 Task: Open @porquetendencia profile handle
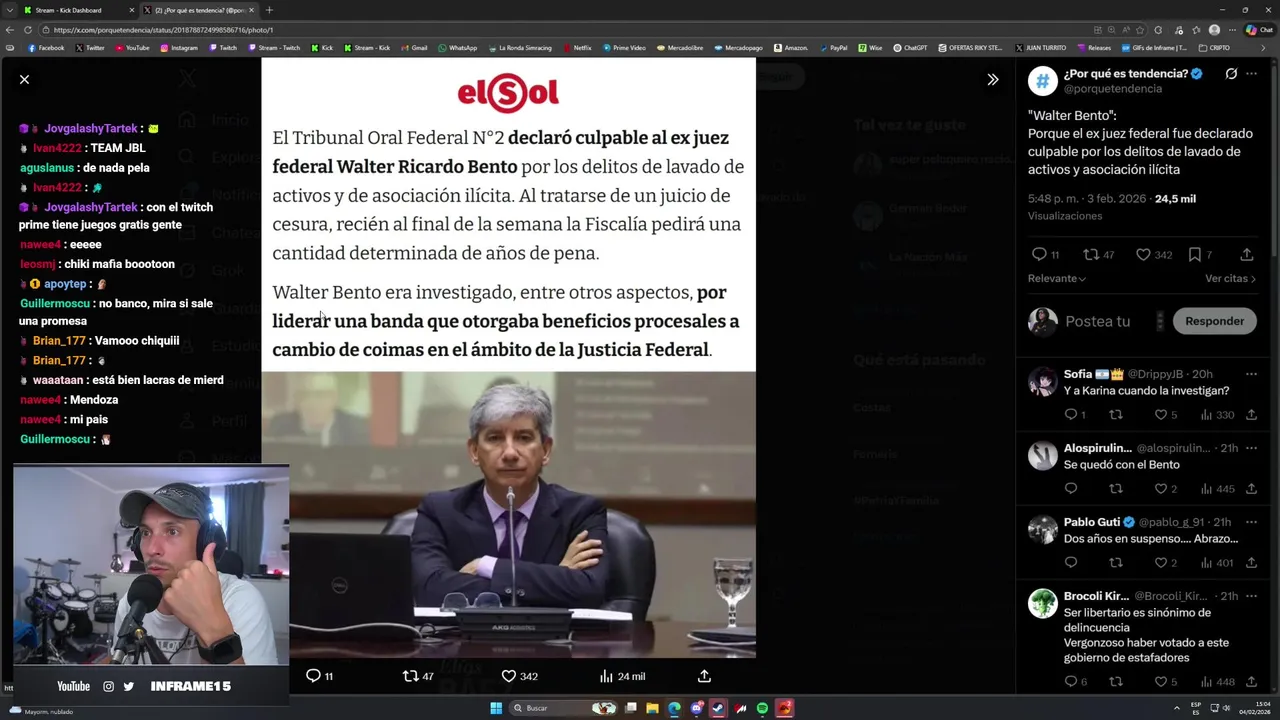(1112, 89)
